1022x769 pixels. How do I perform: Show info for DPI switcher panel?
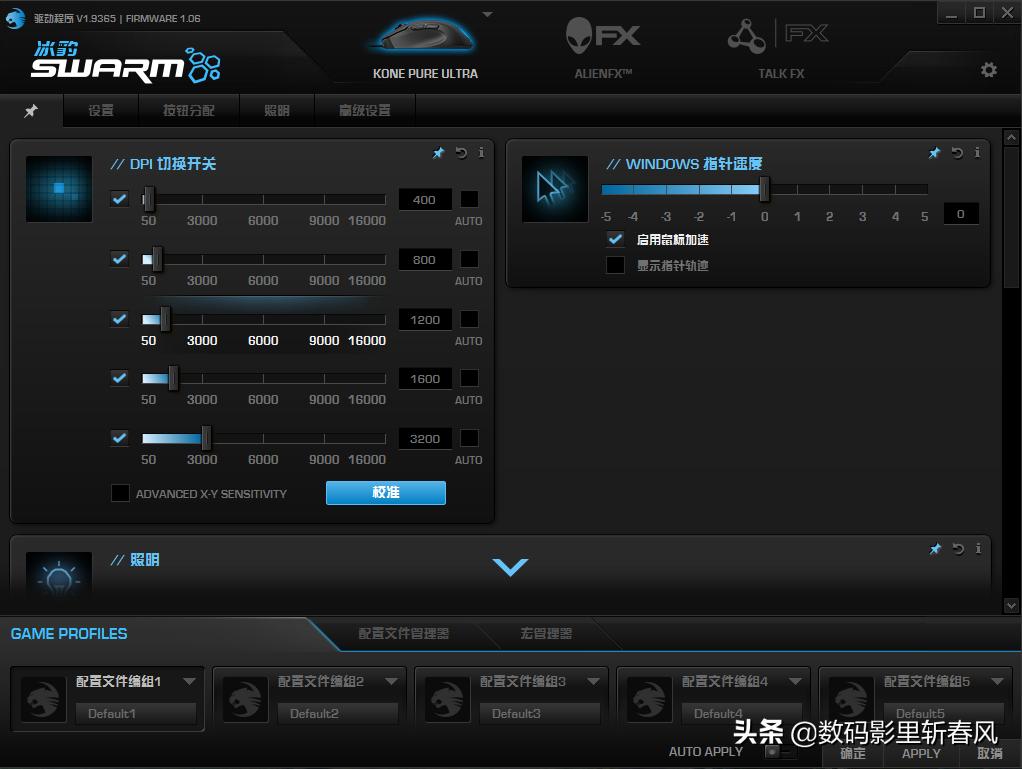481,152
